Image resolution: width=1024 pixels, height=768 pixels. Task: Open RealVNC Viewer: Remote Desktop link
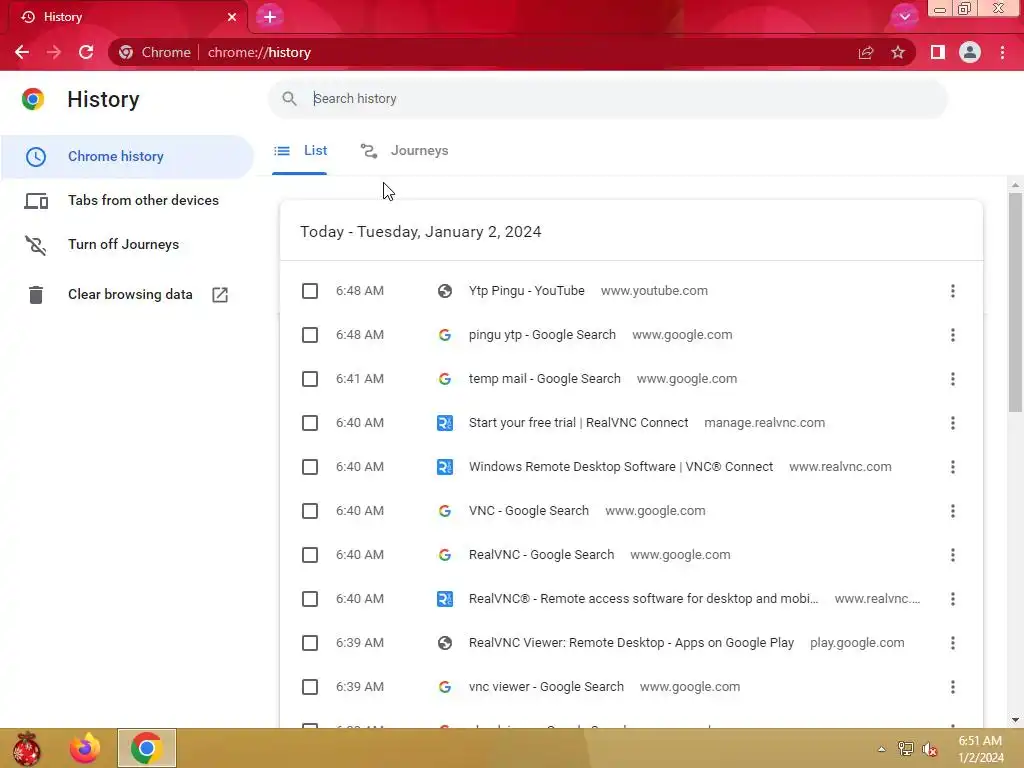click(632, 643)
